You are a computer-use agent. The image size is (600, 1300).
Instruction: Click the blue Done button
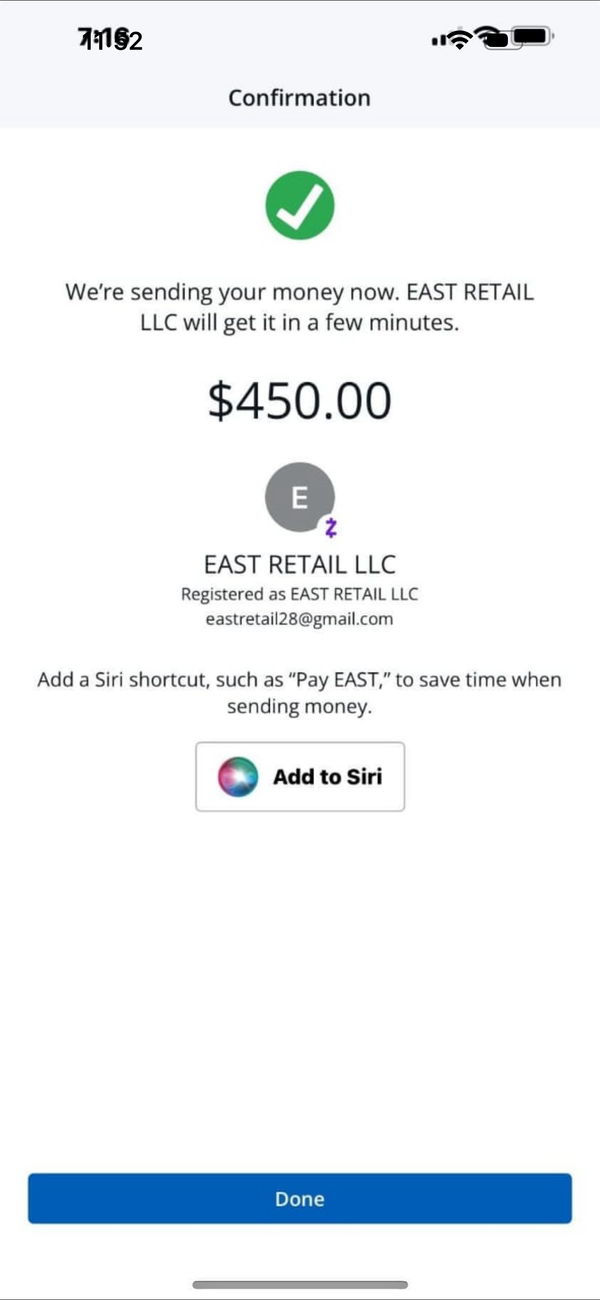300,1199
